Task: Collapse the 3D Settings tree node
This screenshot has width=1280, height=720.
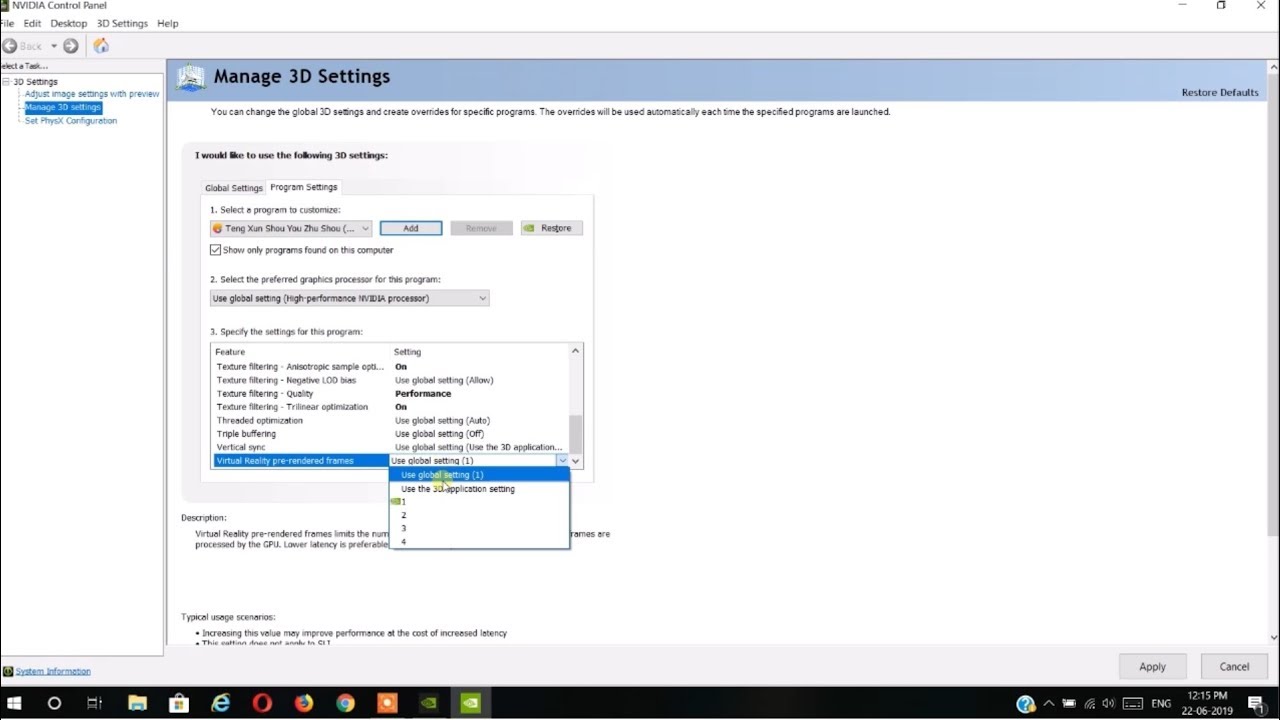Action: click(6, 82)
